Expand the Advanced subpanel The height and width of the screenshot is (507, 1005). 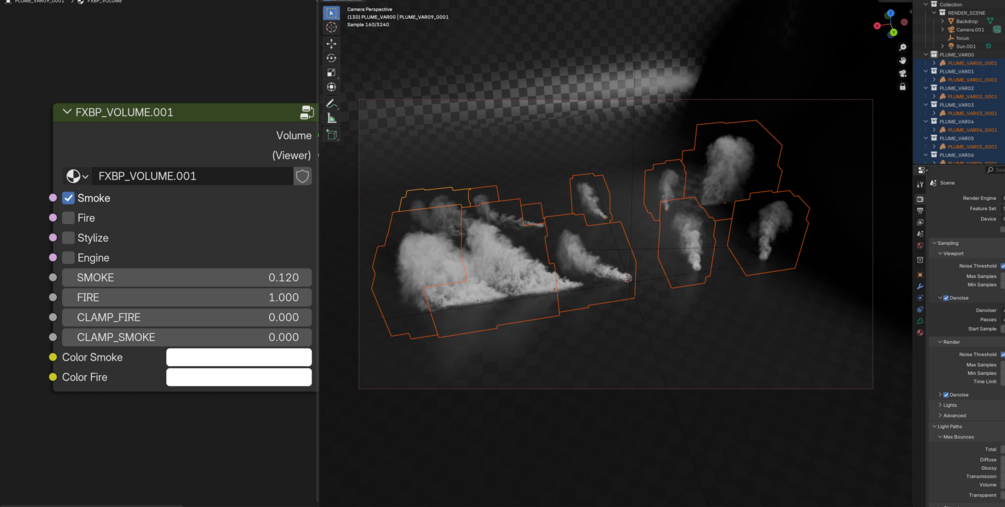[x=940, y=415]
